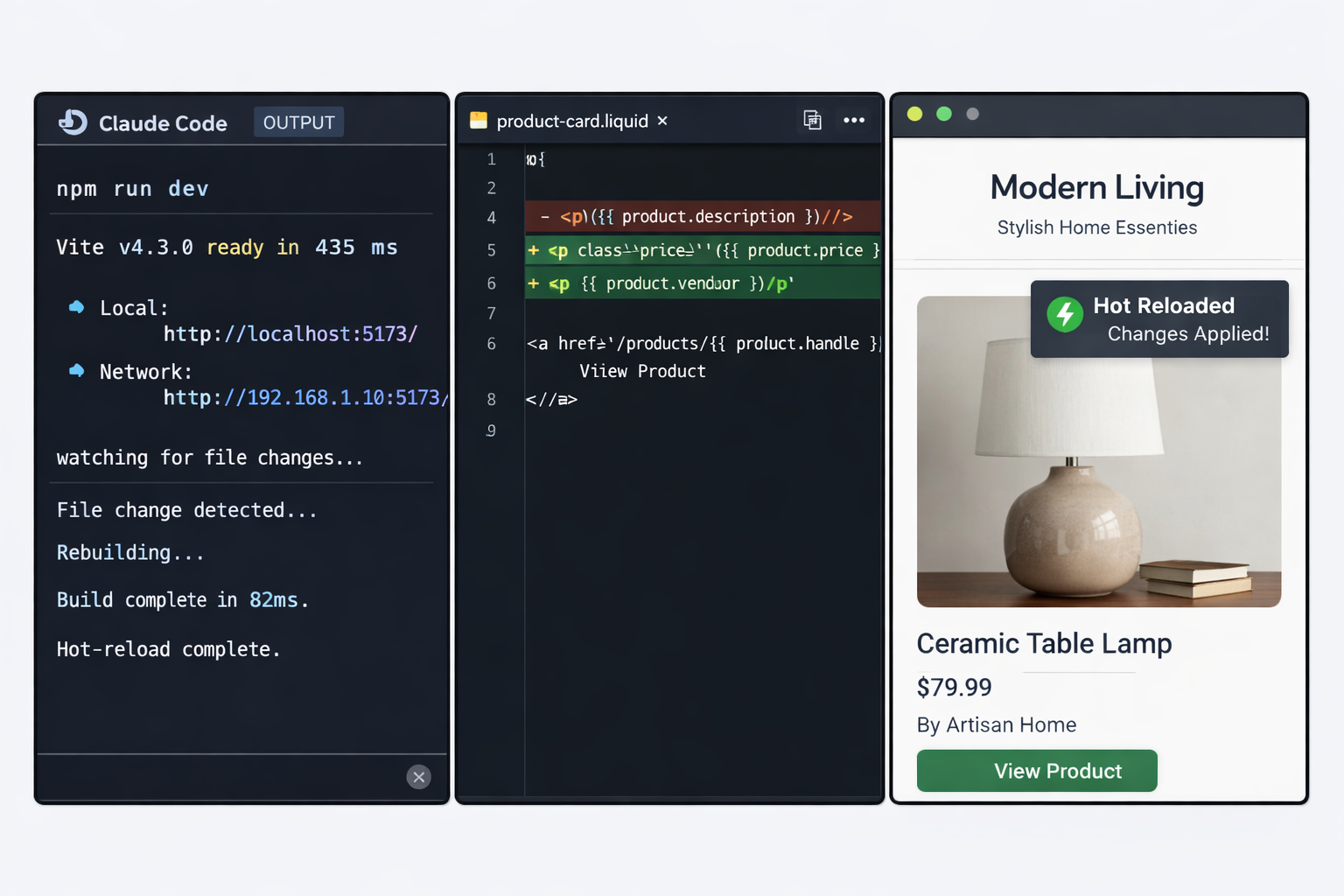Select the product-card.liquid editor tab
This screenshot has height=896, width=1344.
[x=569, y=121]
